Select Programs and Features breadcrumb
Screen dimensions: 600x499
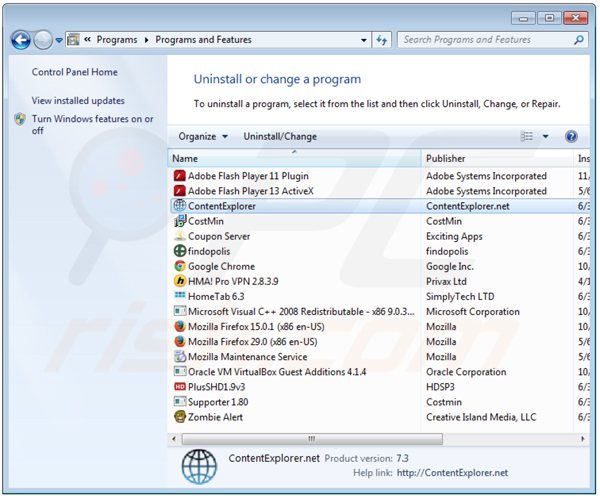coord(203,40)
